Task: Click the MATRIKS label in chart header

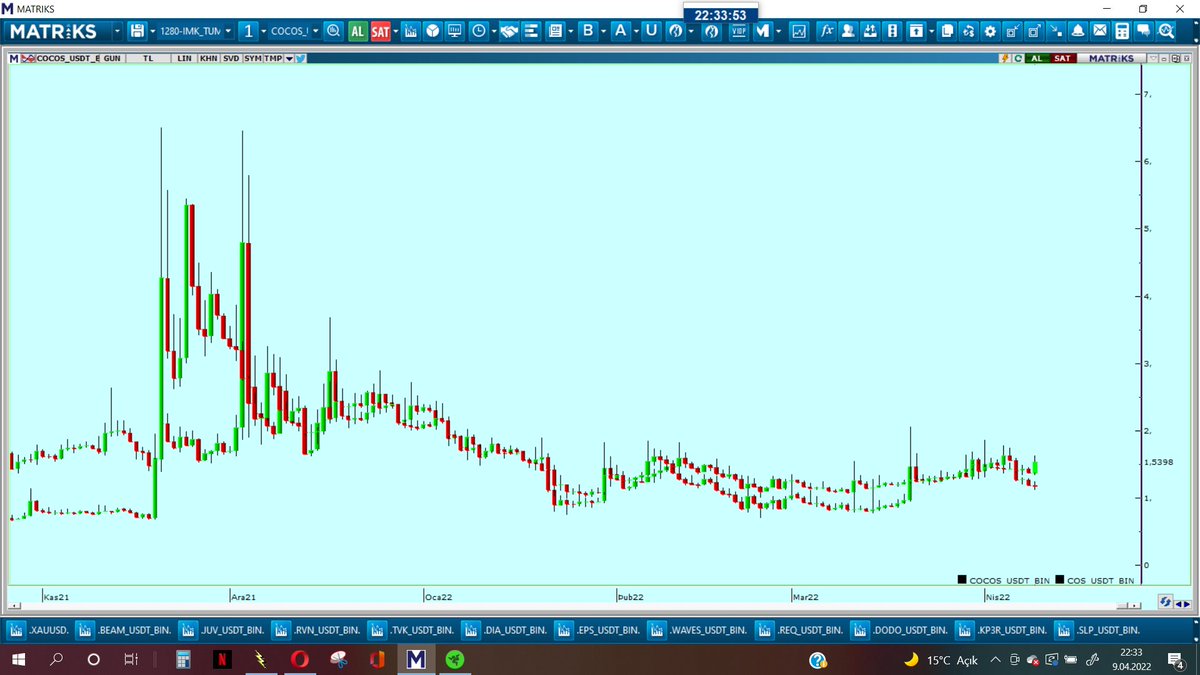Action: (x=1110, y=58)
